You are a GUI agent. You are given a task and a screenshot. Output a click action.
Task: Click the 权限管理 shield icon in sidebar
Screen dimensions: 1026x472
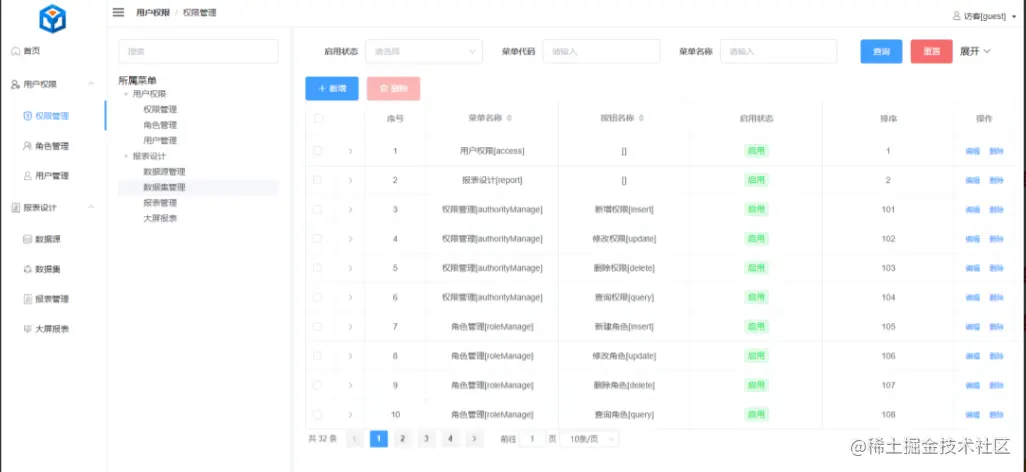click(27, 116)
